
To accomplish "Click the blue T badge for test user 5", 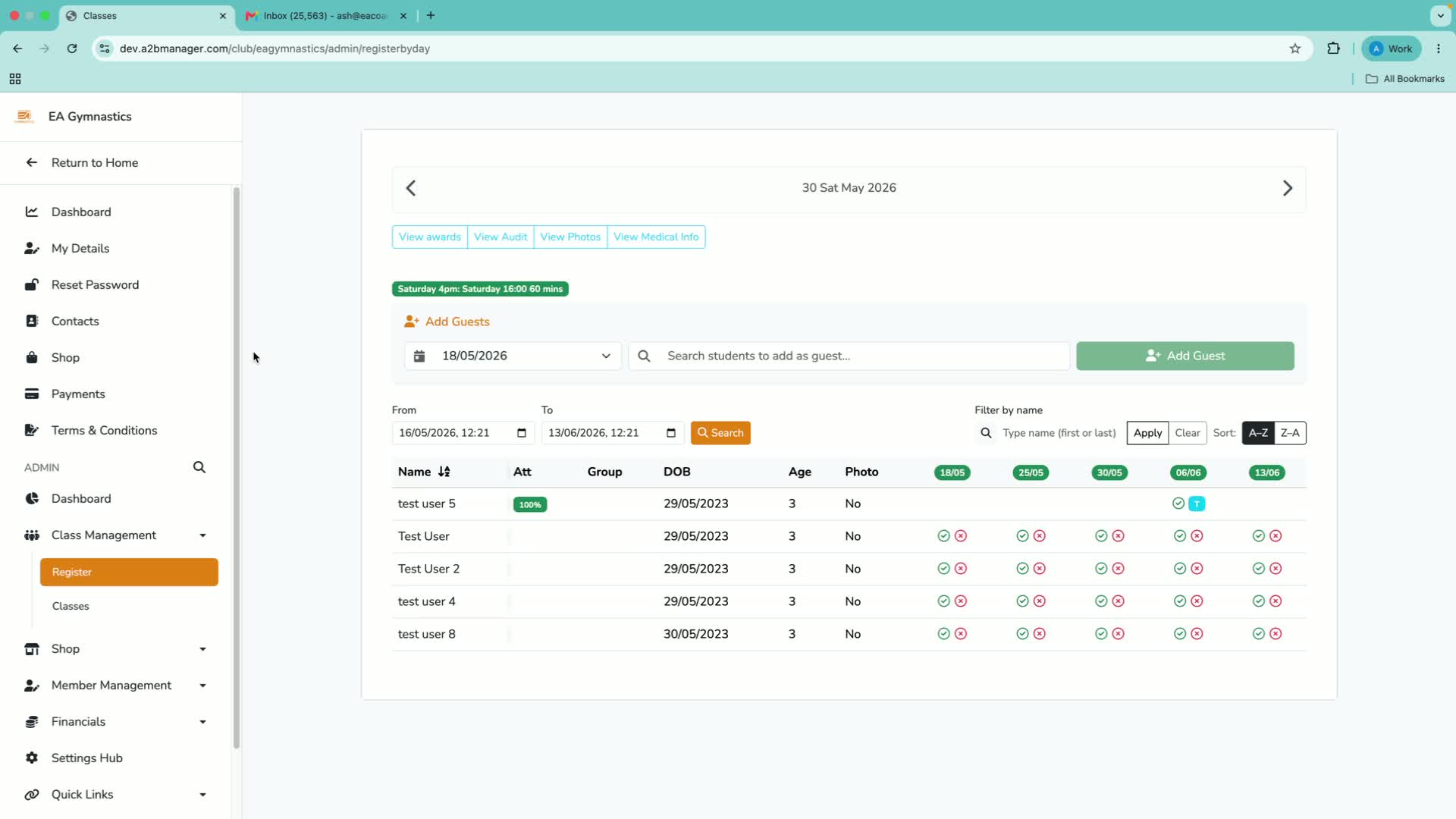I will 1197,504.
